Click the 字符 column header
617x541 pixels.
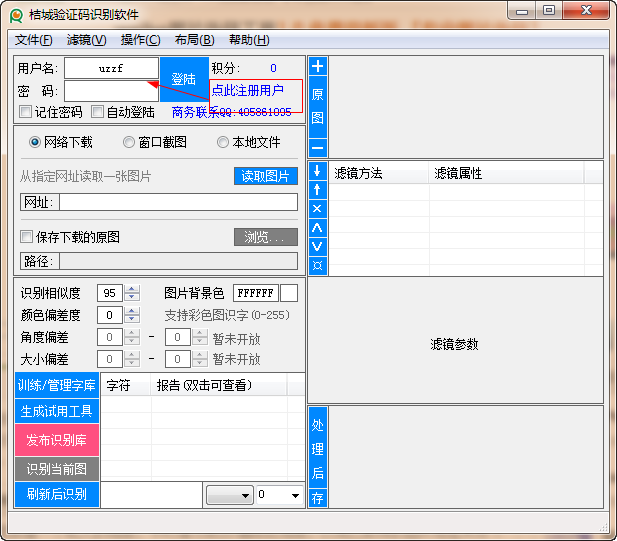(126, 385)
